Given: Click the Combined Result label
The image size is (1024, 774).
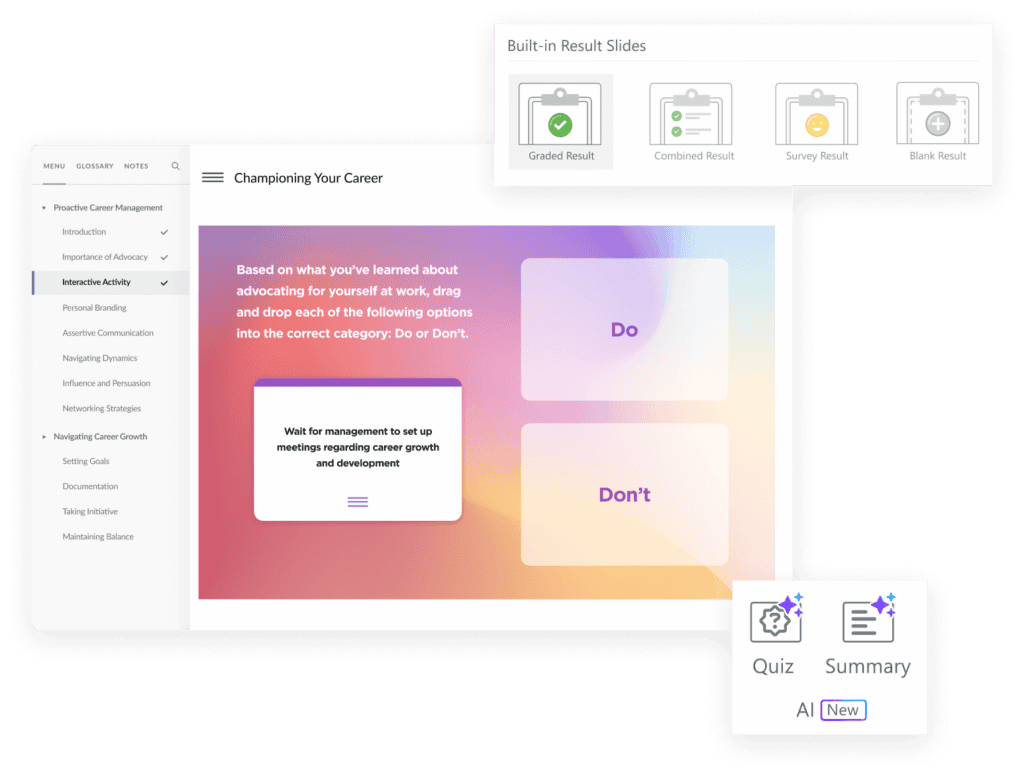Looking at the screenshot, I should coord(694,156).
